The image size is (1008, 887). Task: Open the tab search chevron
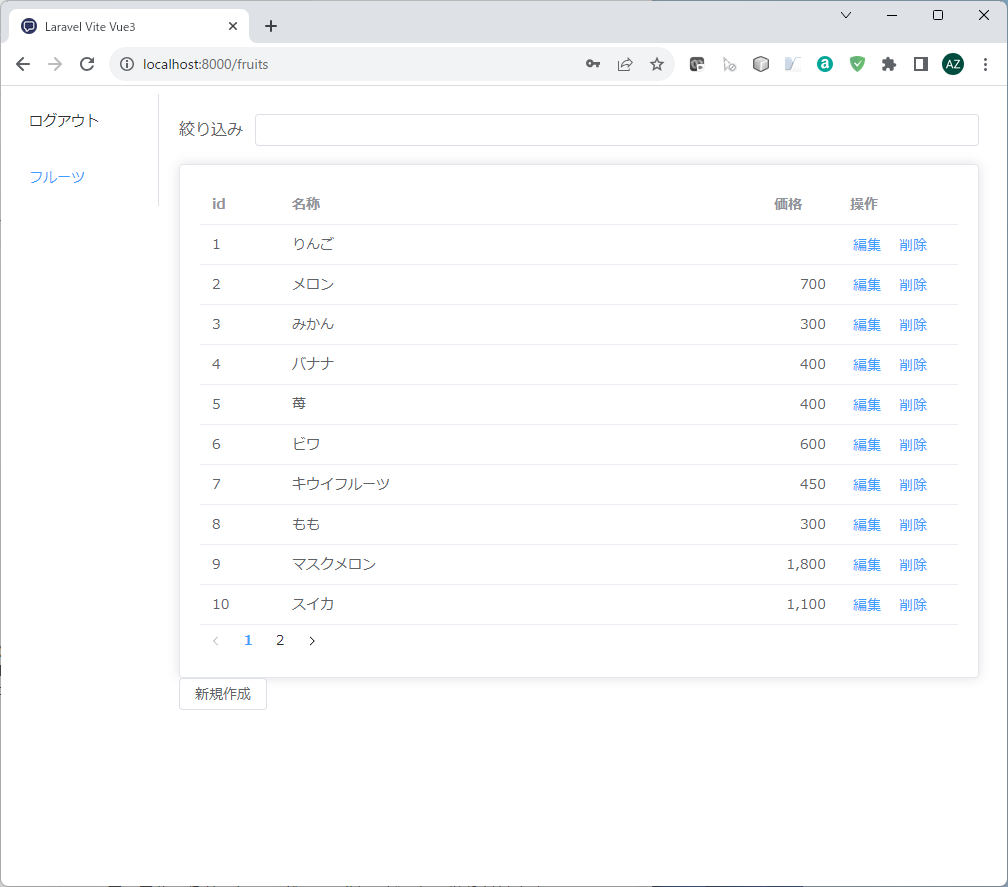click(x=846, y=15)
